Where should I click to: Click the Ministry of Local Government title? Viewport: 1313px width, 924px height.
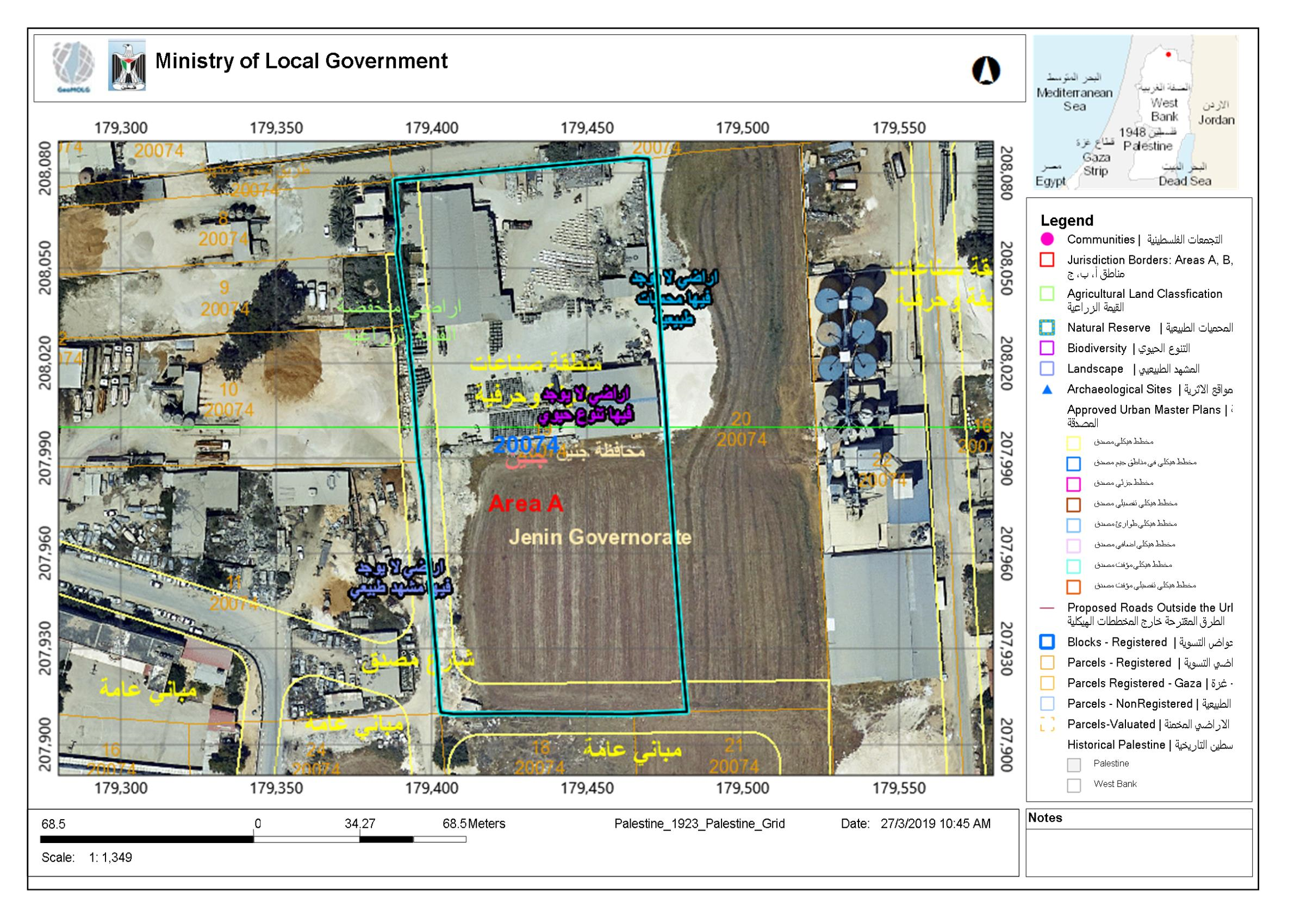pyautogui.click(x=301, y=61)
